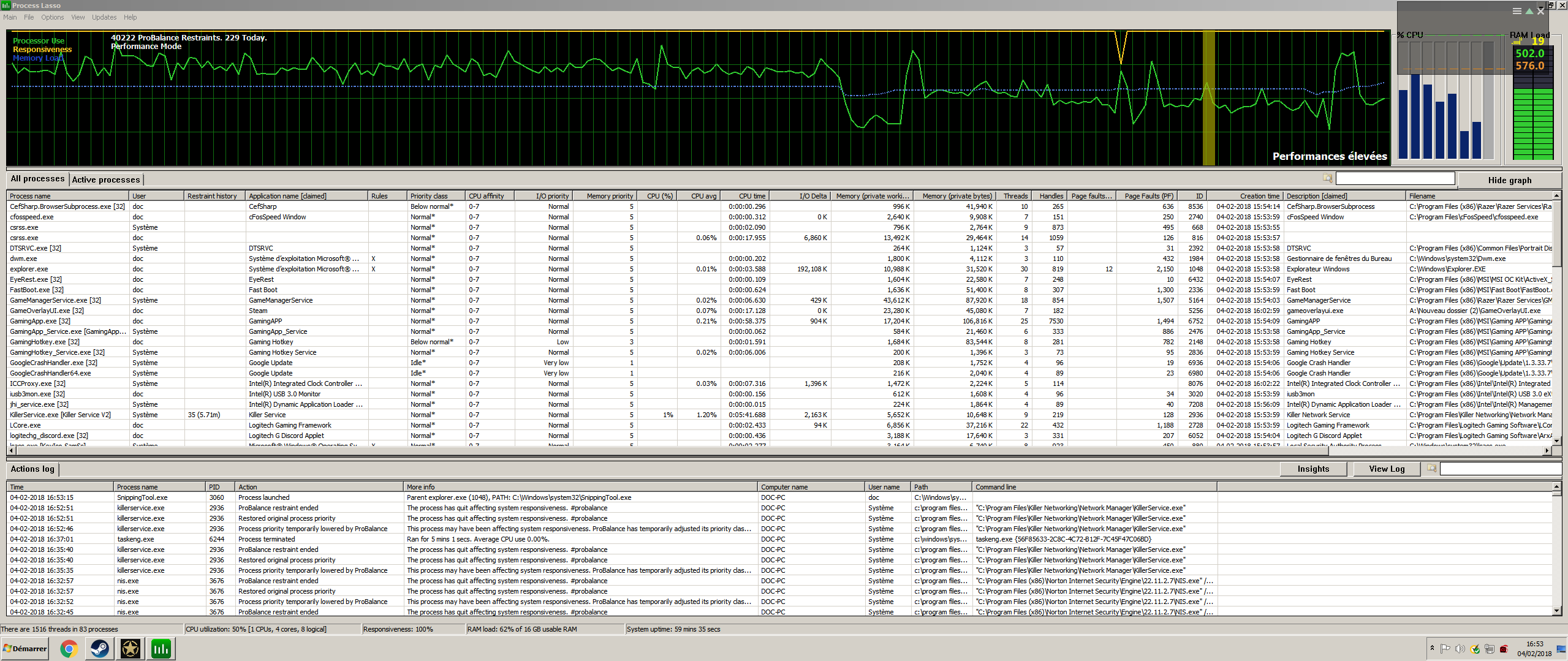Sort by the Creation time column header
Image resolution: width=1568 pixels, height=661 pixels.
coord(1246,196)
